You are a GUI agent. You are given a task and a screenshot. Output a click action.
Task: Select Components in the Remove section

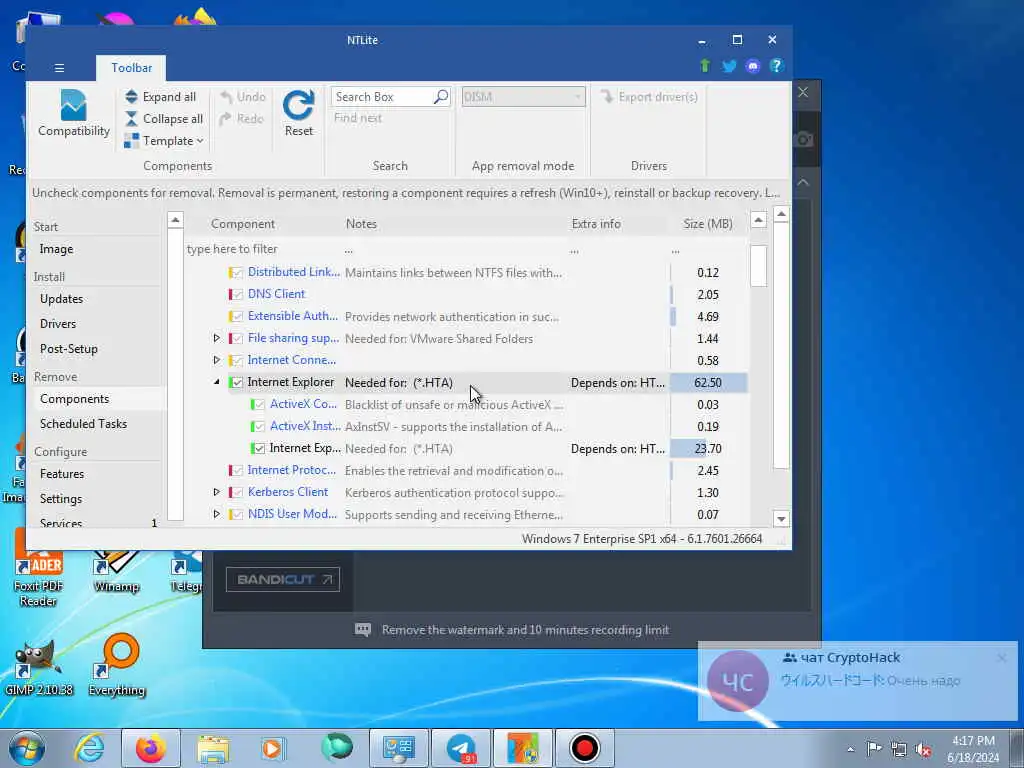tap(74, 399)
